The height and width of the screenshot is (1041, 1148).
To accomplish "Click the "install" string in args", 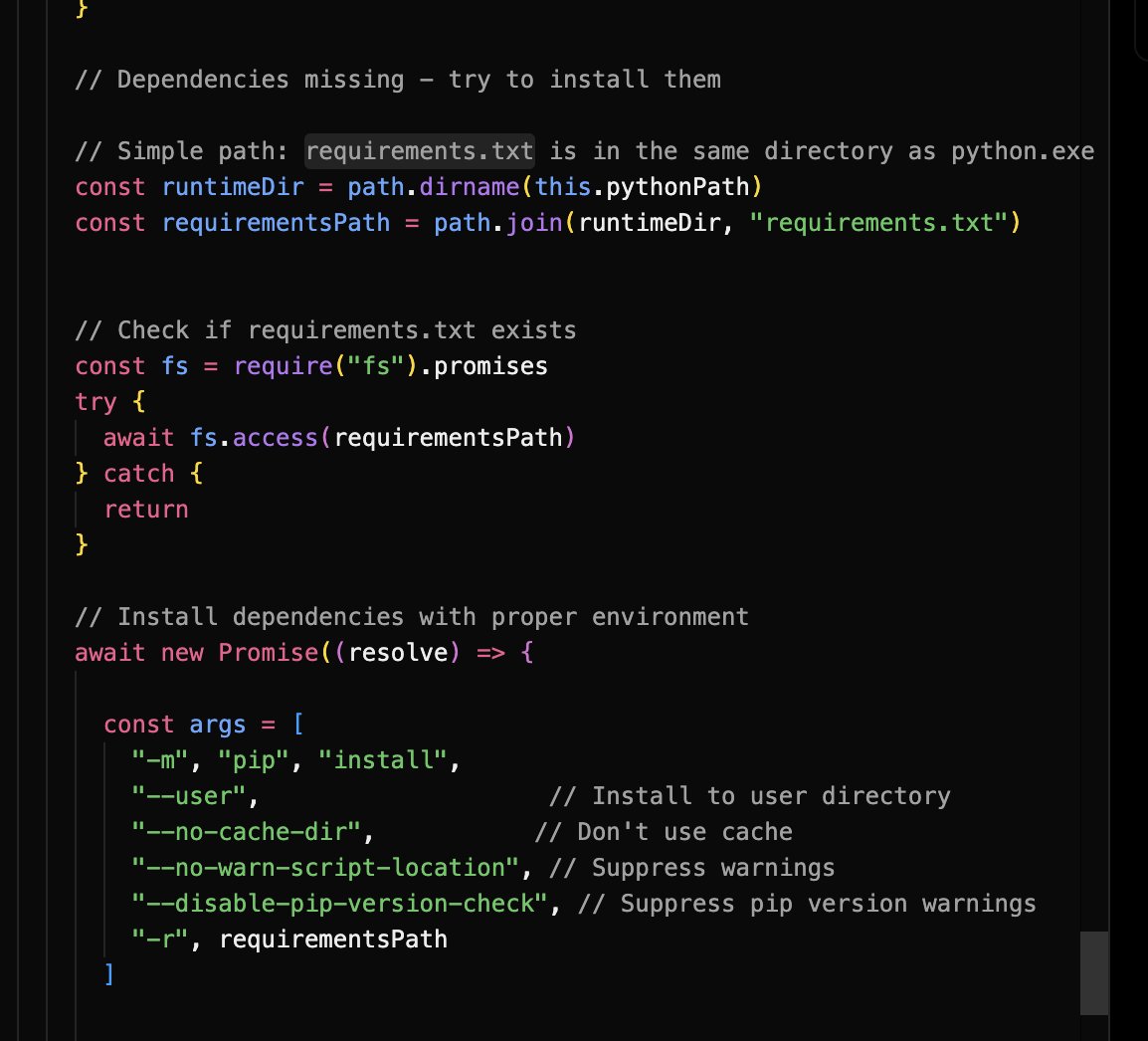I will pos(383,760).
